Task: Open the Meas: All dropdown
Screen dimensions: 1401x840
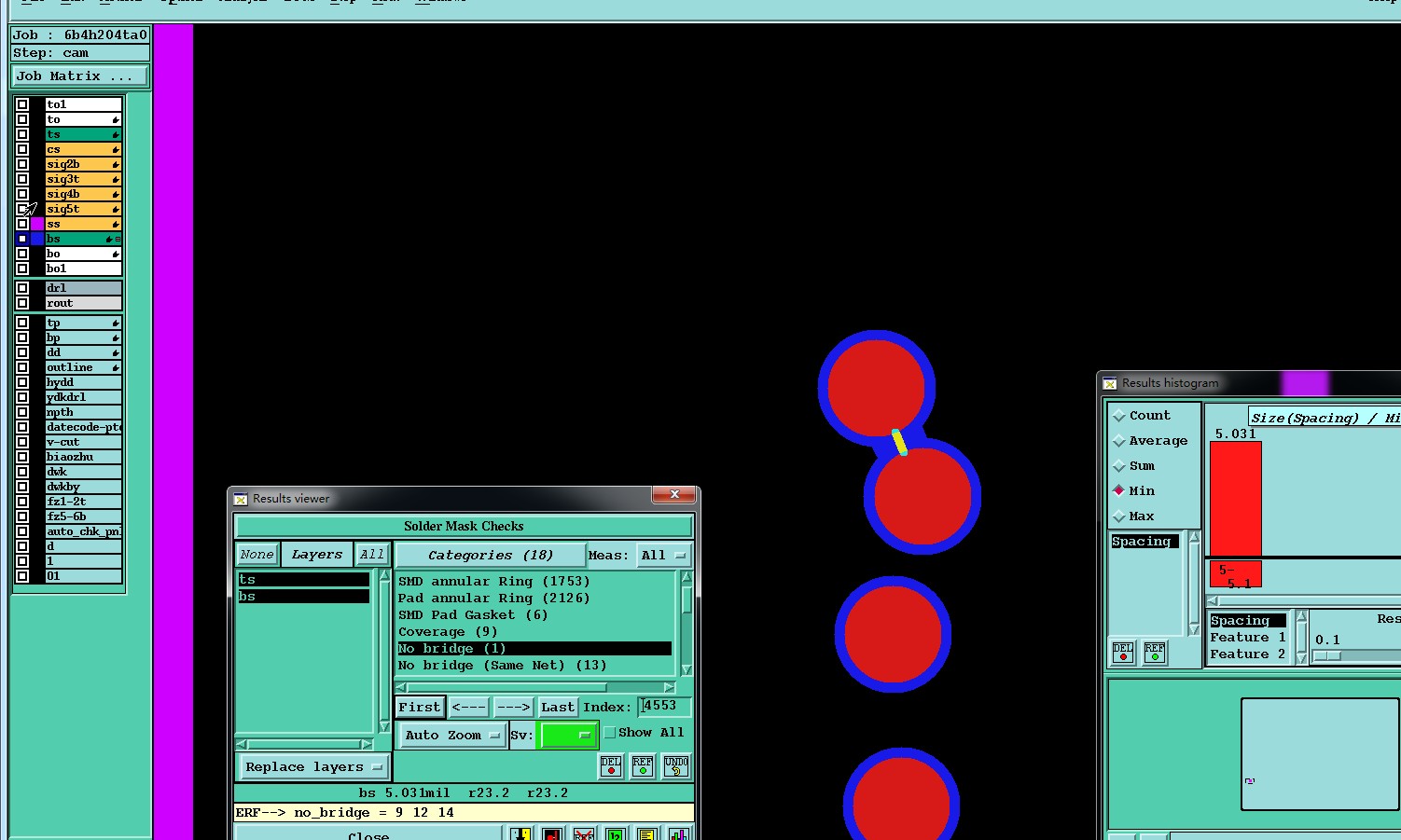Action: pyautogui.click(x=664, y=555)
